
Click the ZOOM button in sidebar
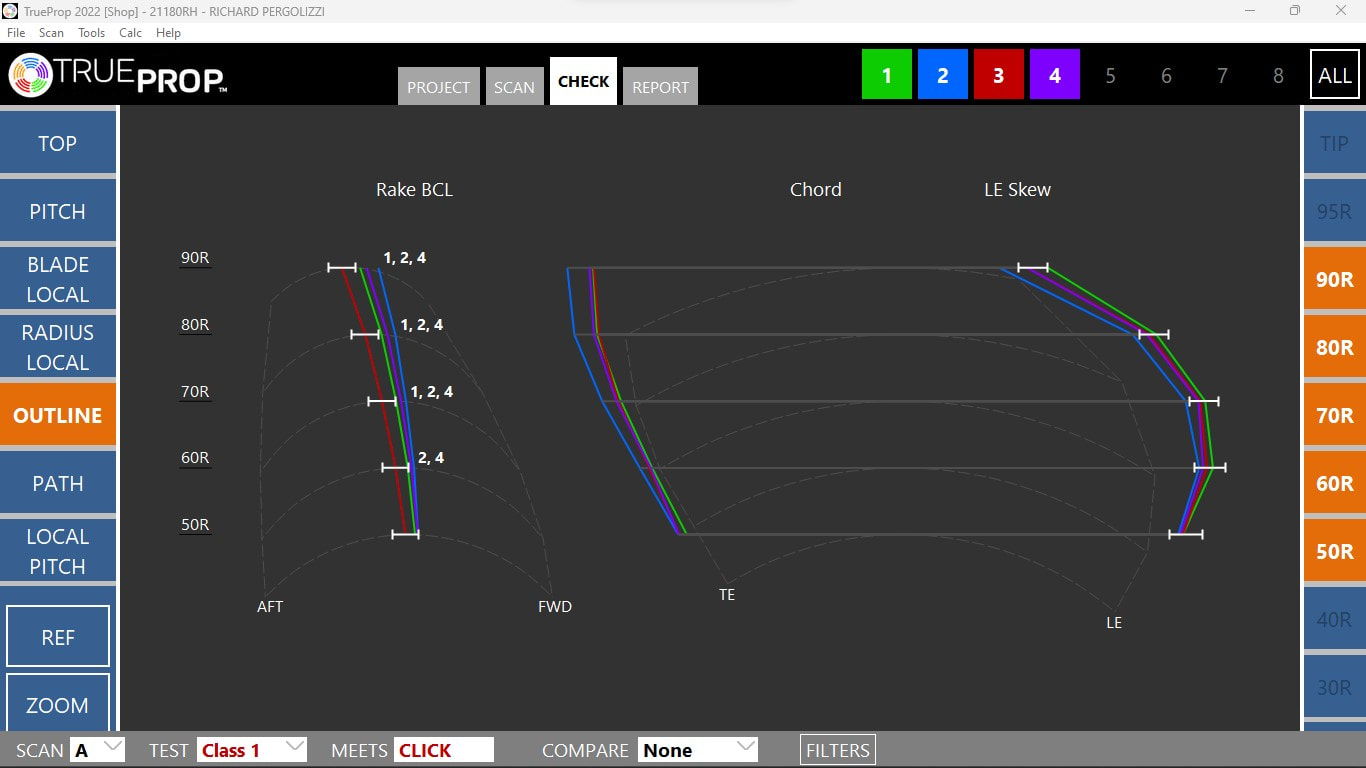(x=58, y=704)
